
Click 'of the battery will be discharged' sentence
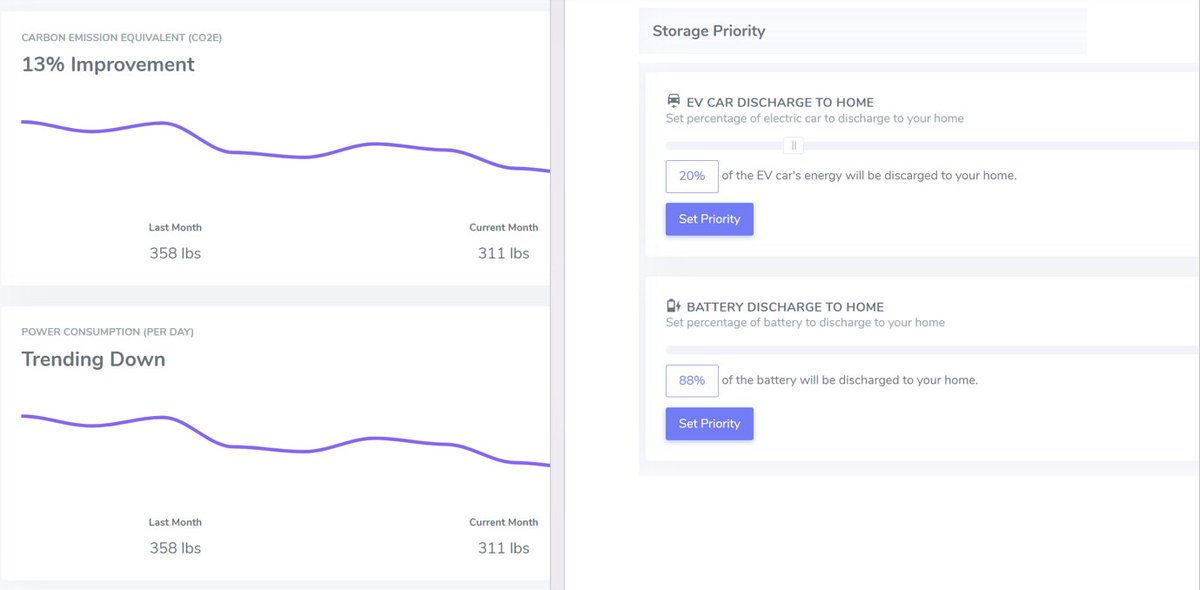coord(849,381)
